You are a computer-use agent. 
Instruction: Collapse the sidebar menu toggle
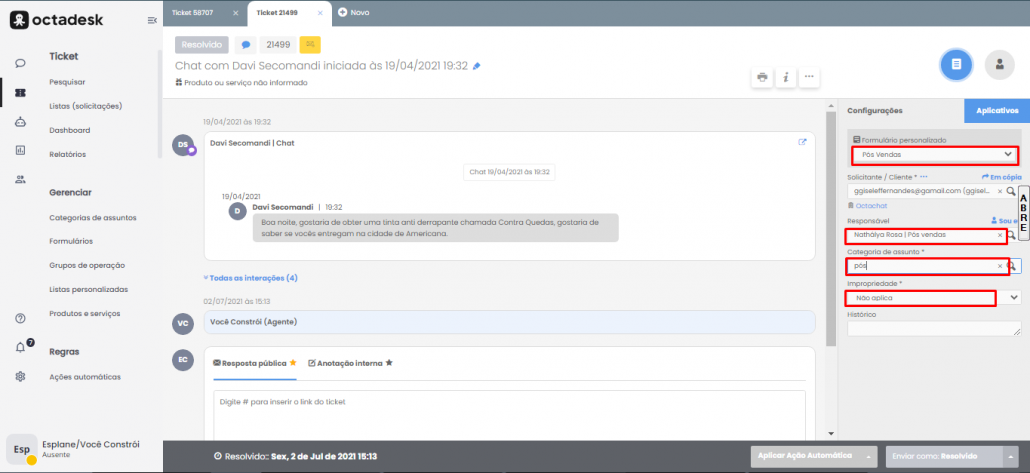[x=151, y=20]
